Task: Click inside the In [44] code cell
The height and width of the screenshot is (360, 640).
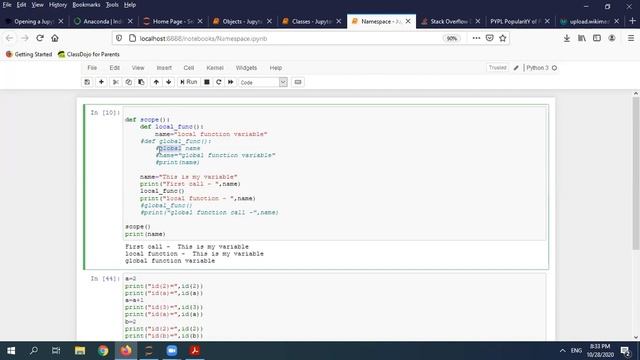Action: click(x=335, y=307)
